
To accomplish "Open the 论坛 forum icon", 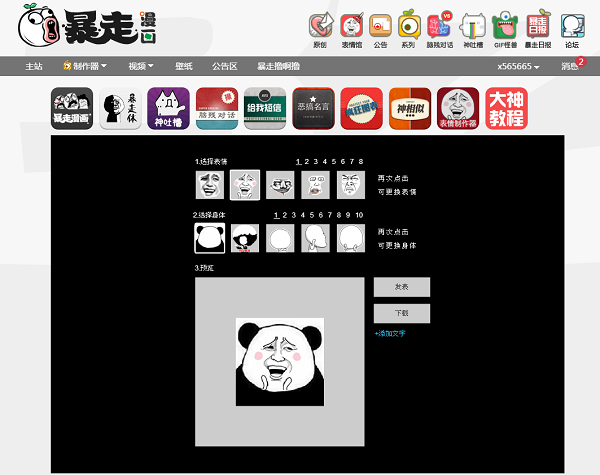I will pyautogui.click(x=572, y=31).
